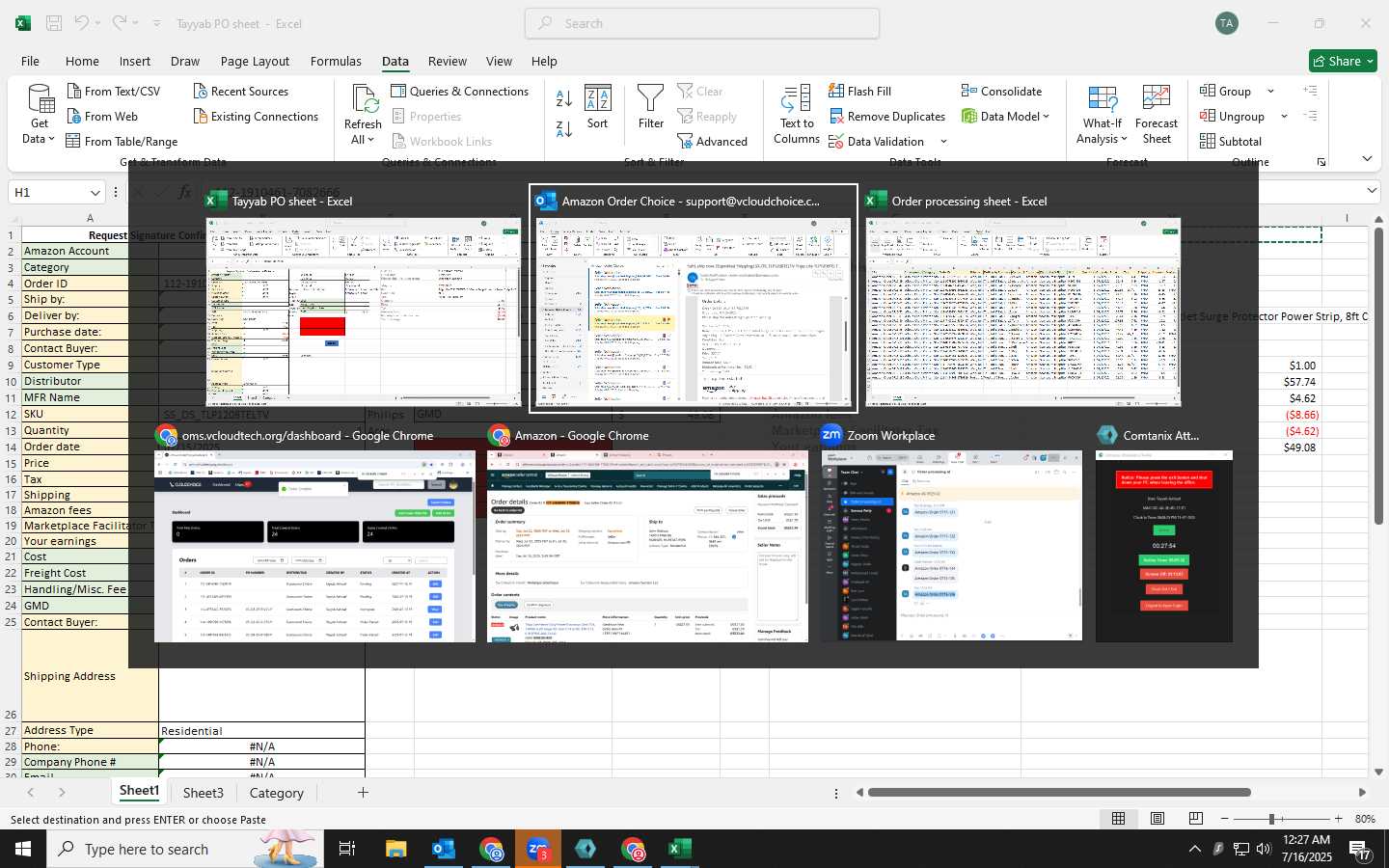
Task: Click From Text/CSV import icon
Action: coord(74,91)
